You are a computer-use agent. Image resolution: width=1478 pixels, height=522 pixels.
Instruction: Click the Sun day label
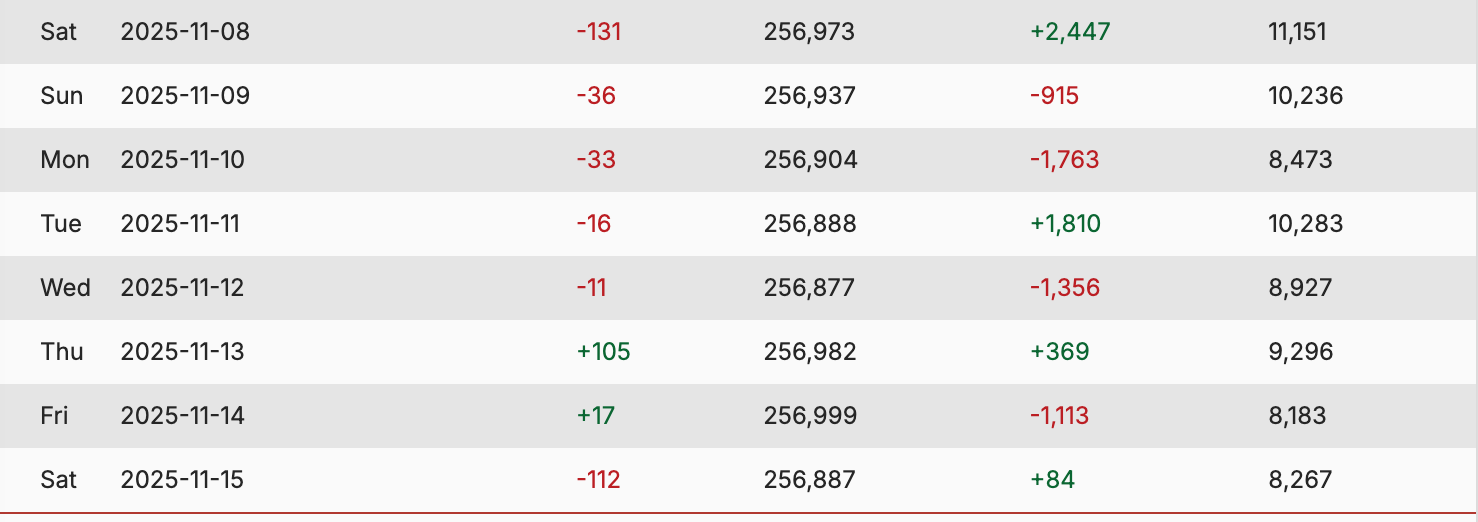pyautogui.click(x=61, y=96)
